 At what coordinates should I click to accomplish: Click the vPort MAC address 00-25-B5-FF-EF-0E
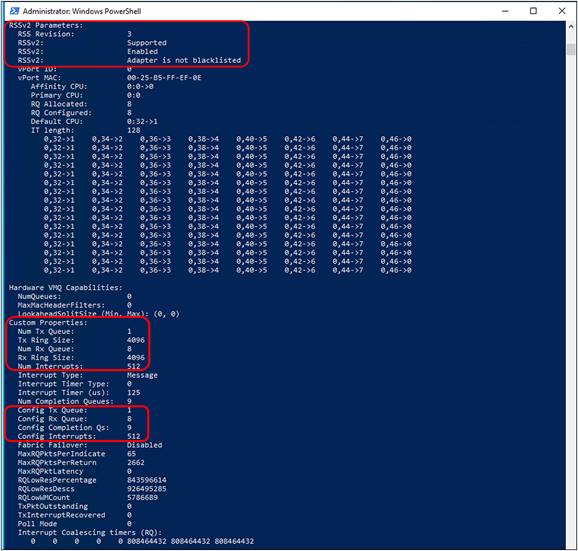coord(164,78)
